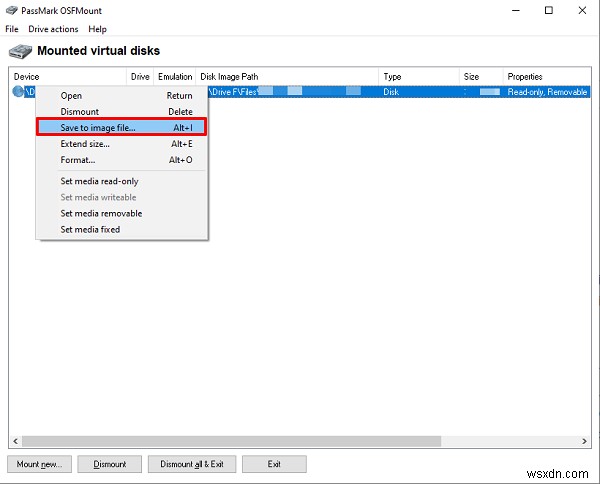The height and width of the screenshot is (484, 600).
Task: Select Save to image file... option
Action: click(122, 127)
